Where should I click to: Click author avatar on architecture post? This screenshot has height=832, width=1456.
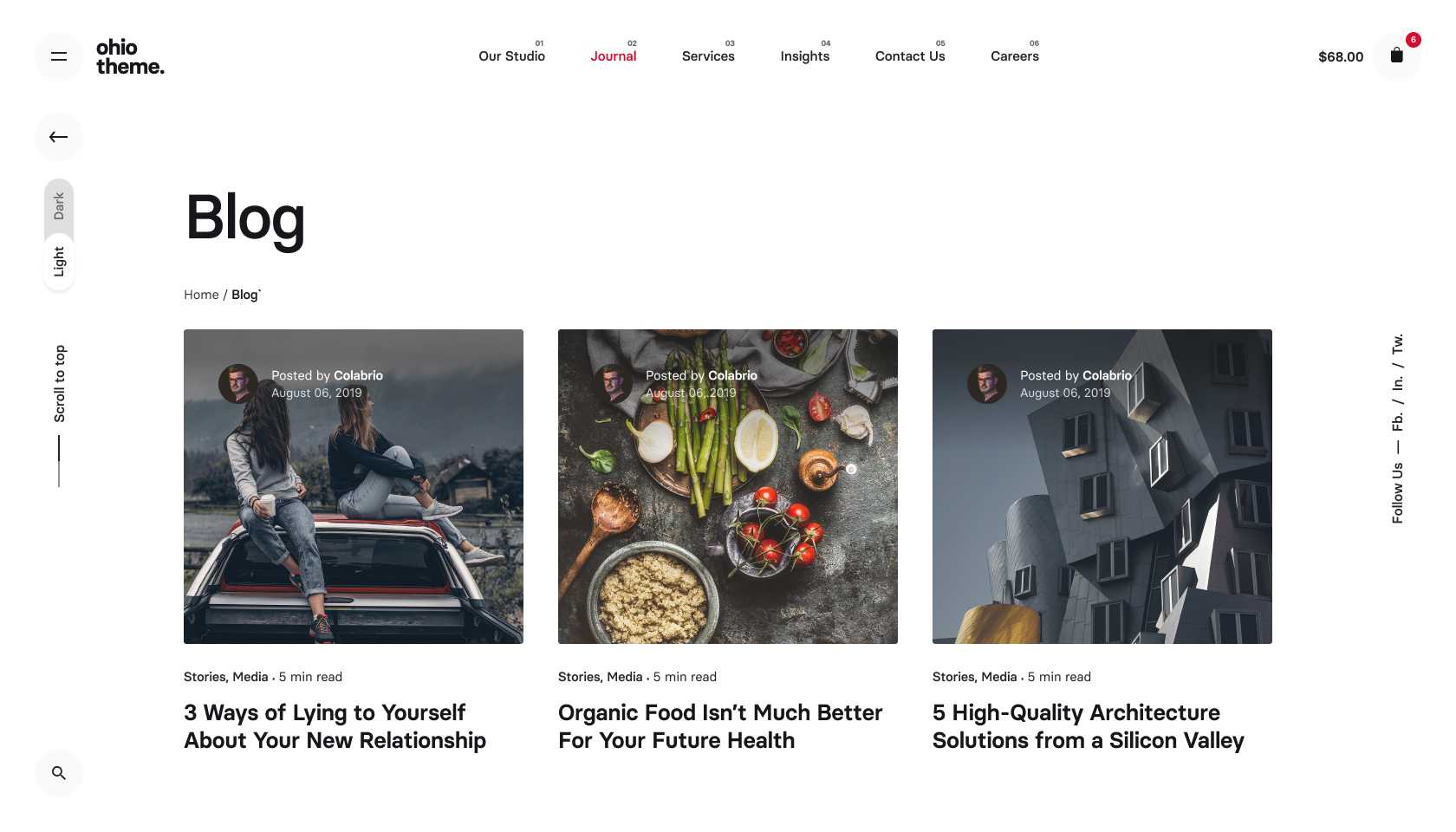pyautogui.click(x=987, y=383)
